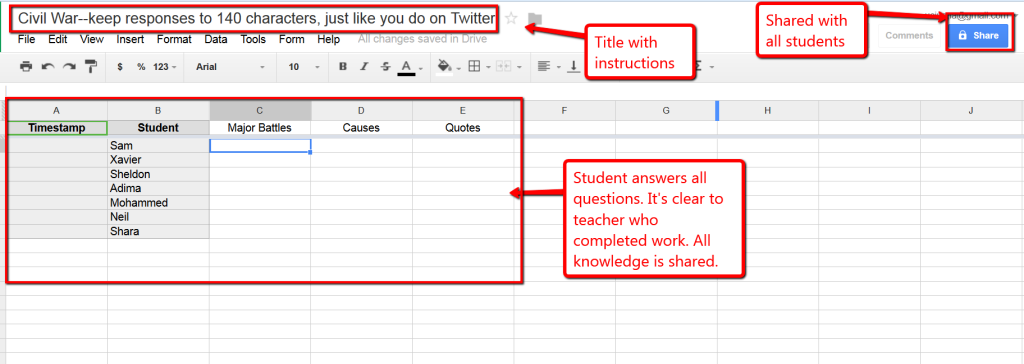Redo the last action
This screenshot has width=1024, height=364.
[69, 67]
